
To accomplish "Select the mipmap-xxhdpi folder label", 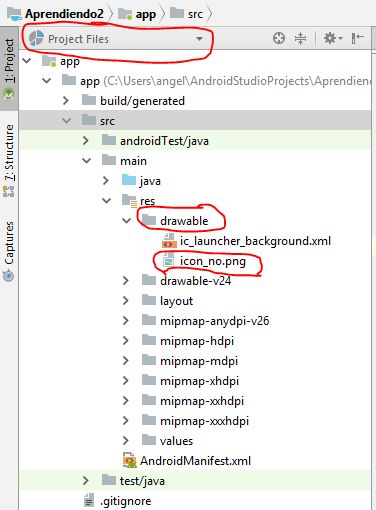I will click(202, 401).
